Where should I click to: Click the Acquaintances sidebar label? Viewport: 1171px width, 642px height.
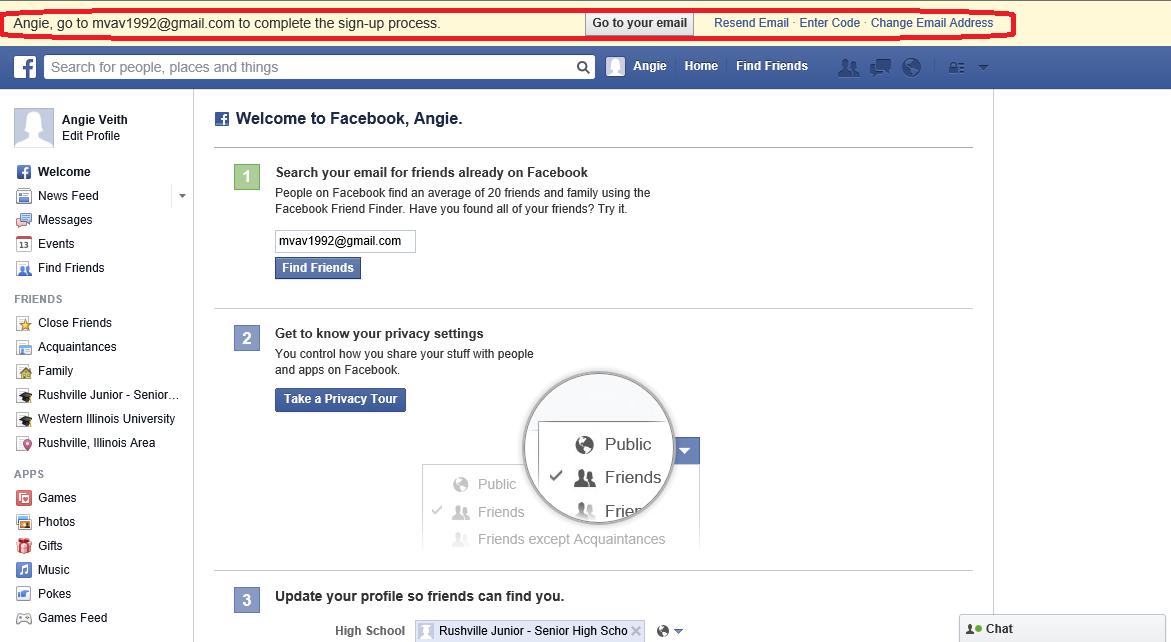(x=77, y=347)
